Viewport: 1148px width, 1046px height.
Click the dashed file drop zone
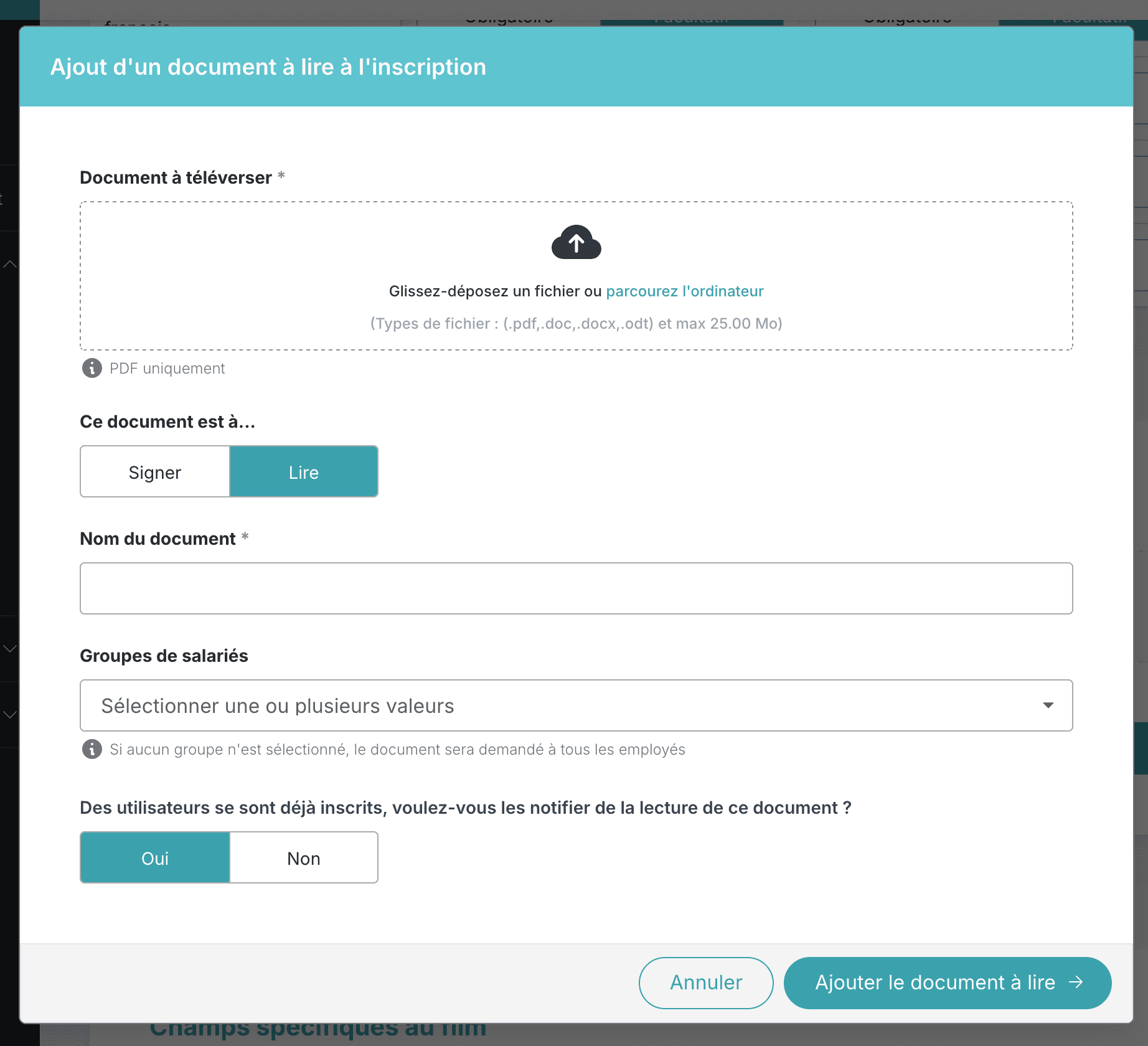pyautogui.click(x=576, y=276)
